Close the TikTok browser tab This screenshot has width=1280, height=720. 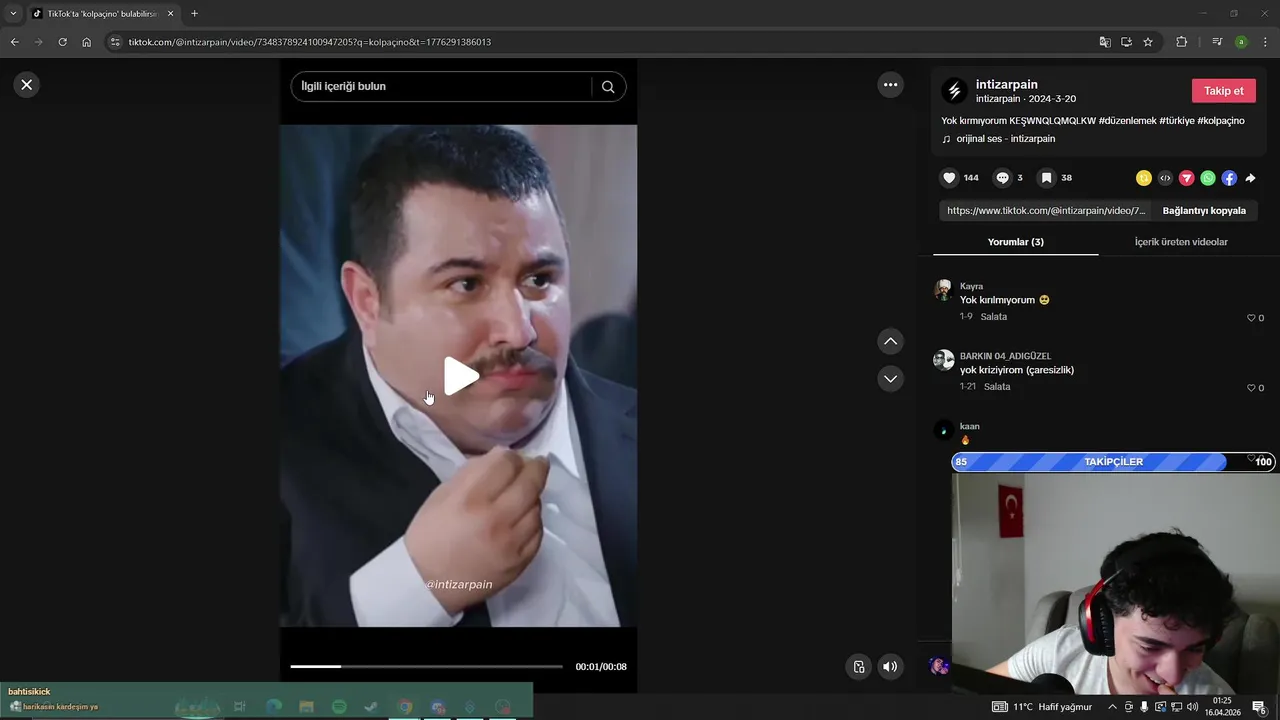(170, 14)
